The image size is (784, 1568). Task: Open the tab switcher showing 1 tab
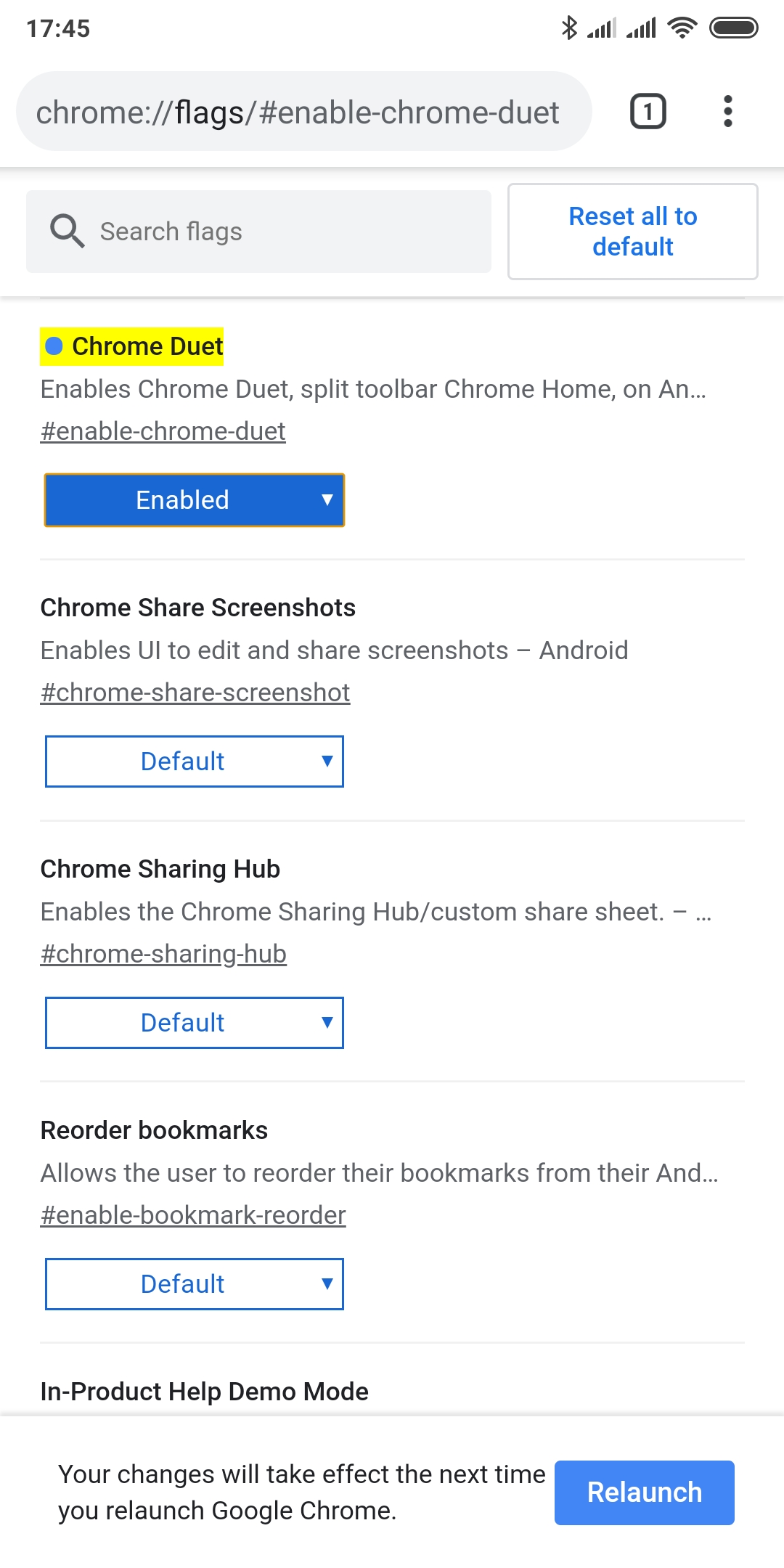pos(648,112)
